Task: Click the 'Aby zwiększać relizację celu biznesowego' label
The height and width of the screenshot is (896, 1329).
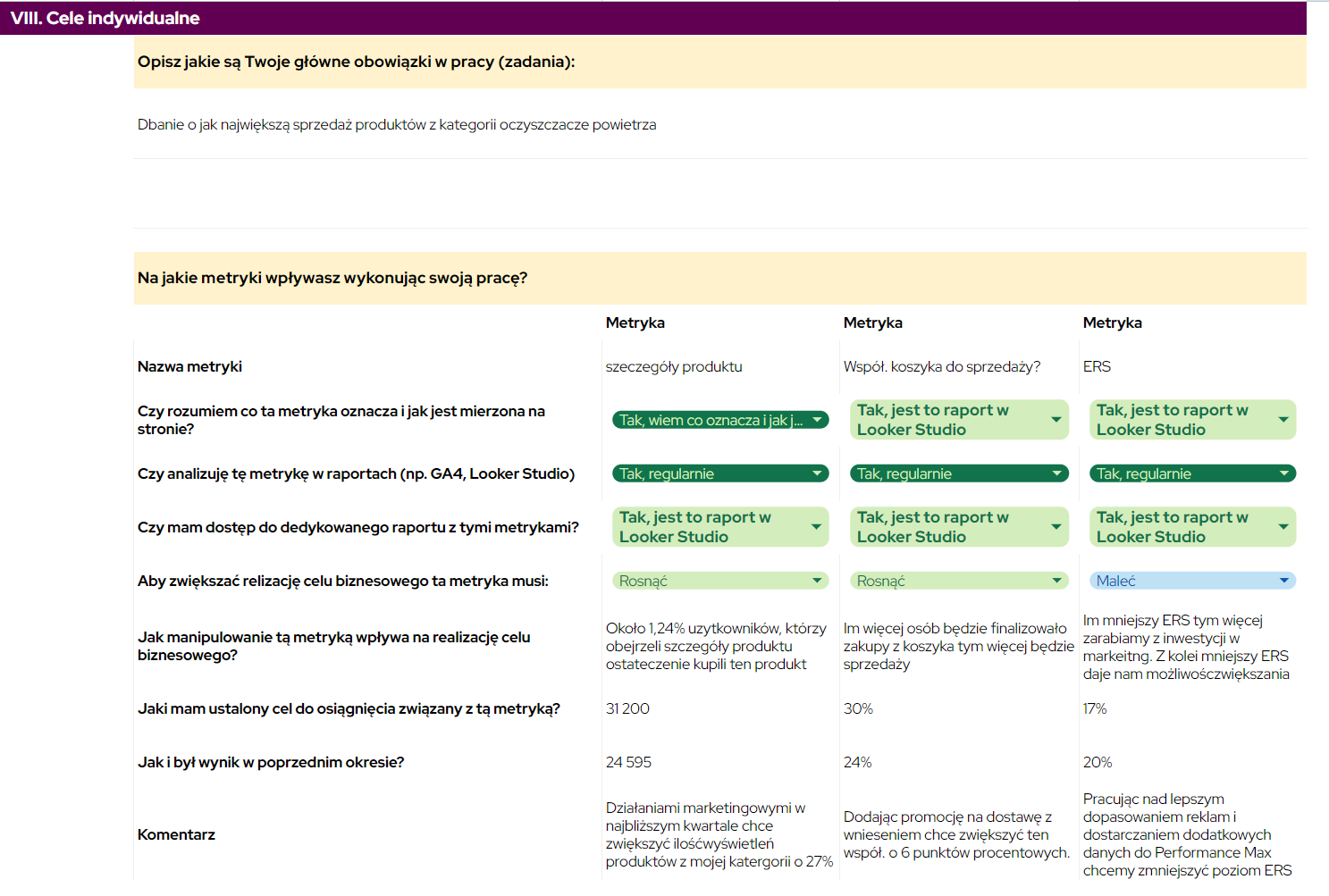Action: [x=343, y=581]
